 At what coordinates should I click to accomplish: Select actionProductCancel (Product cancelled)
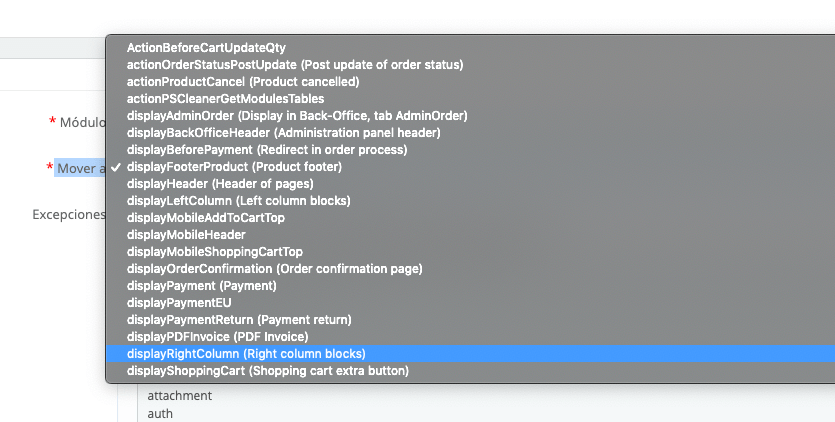471,82
